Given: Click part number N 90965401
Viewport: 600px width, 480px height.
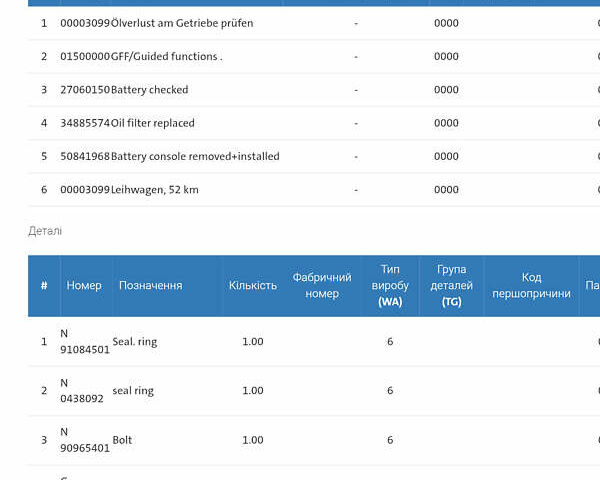Looking at the screenshot, I should (x=84, y=440).
